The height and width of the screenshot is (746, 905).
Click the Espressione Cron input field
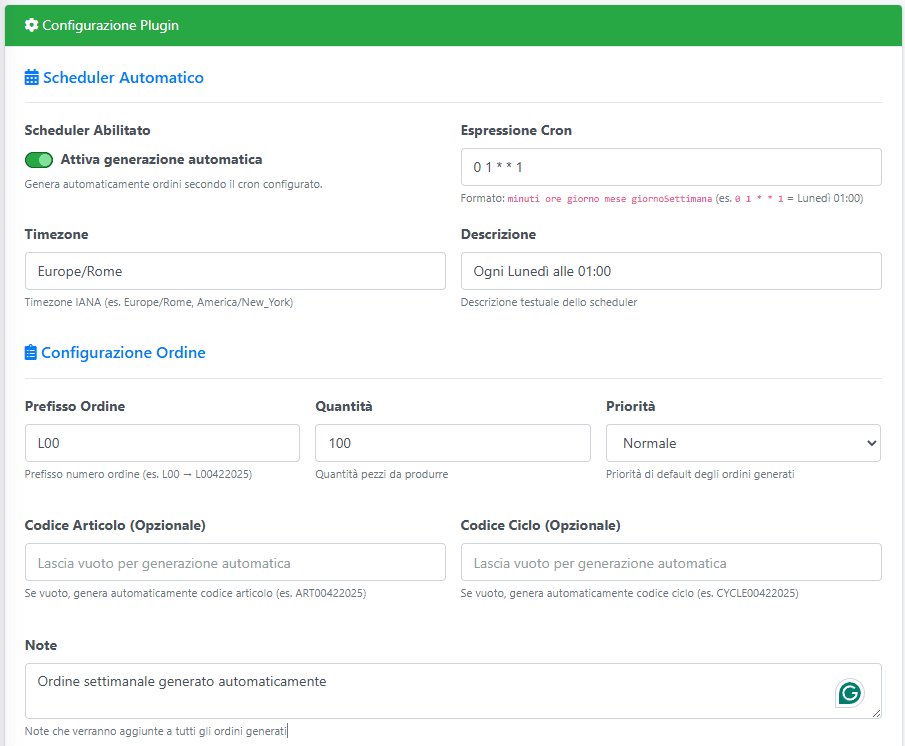[x=670, y=166]
